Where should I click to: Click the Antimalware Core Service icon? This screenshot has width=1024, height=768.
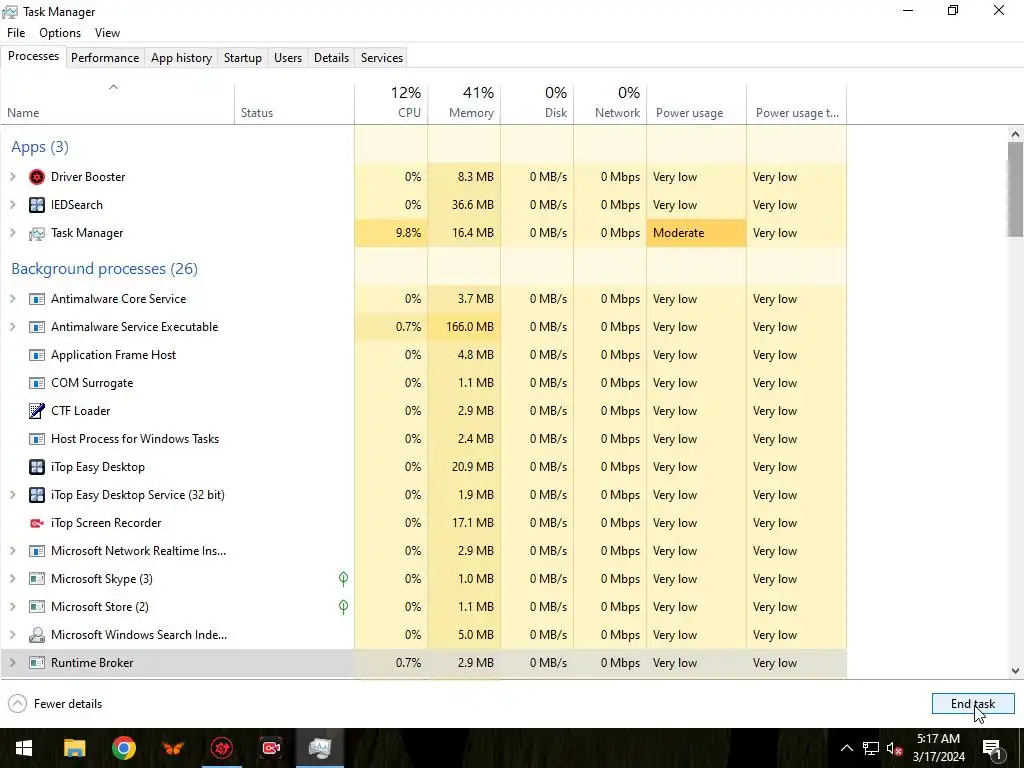(37, 299)
